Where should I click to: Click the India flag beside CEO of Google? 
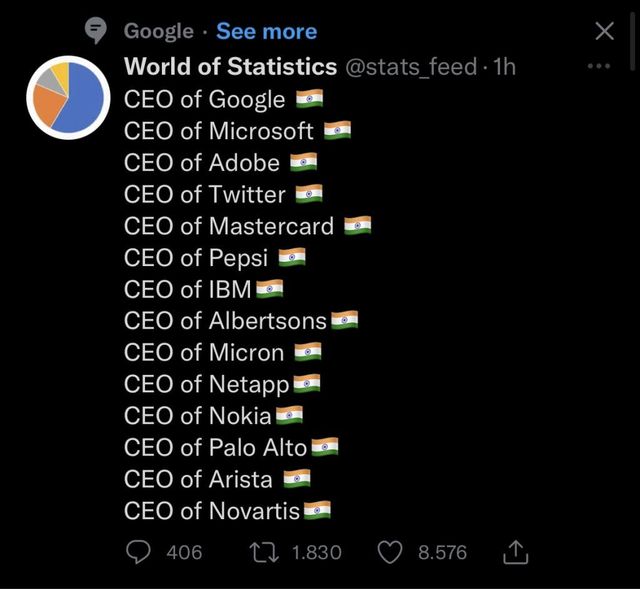click(x=309, y=99)
